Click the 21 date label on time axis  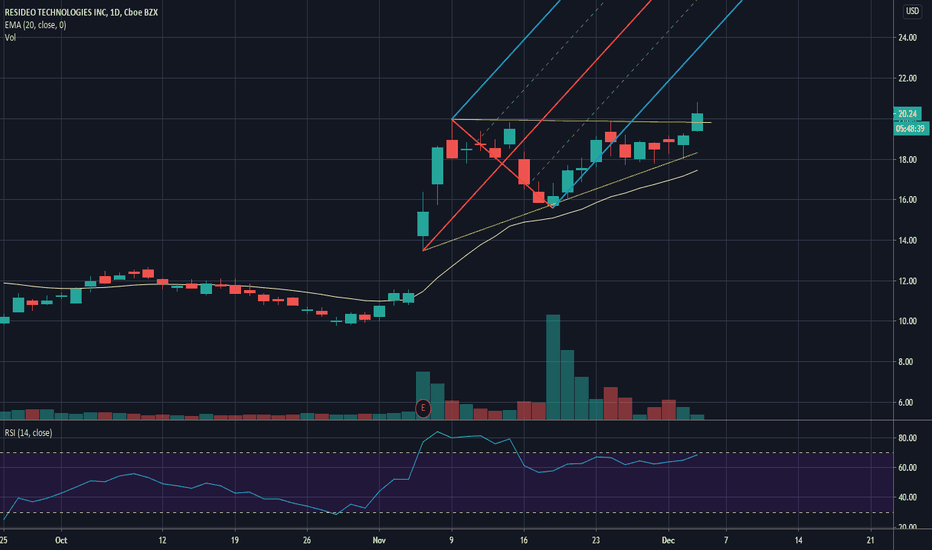click(871, 540)
